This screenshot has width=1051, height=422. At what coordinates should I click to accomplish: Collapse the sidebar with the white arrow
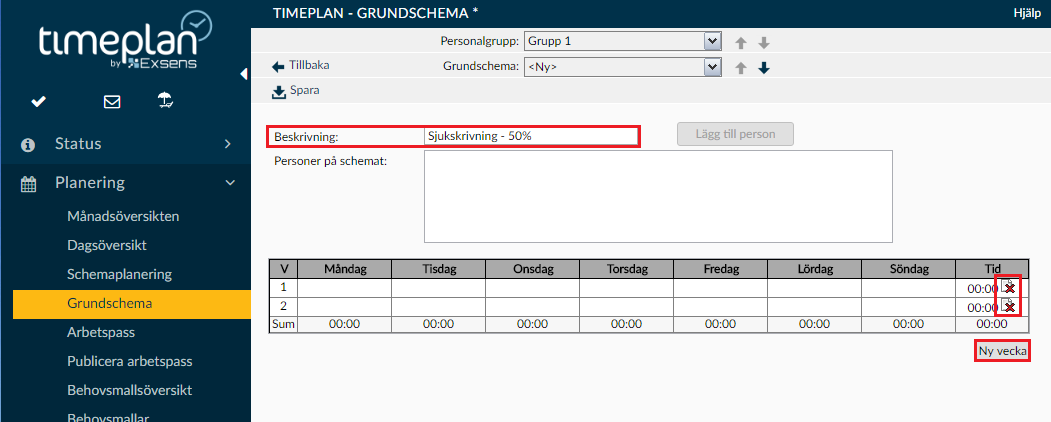coord(244,74)
